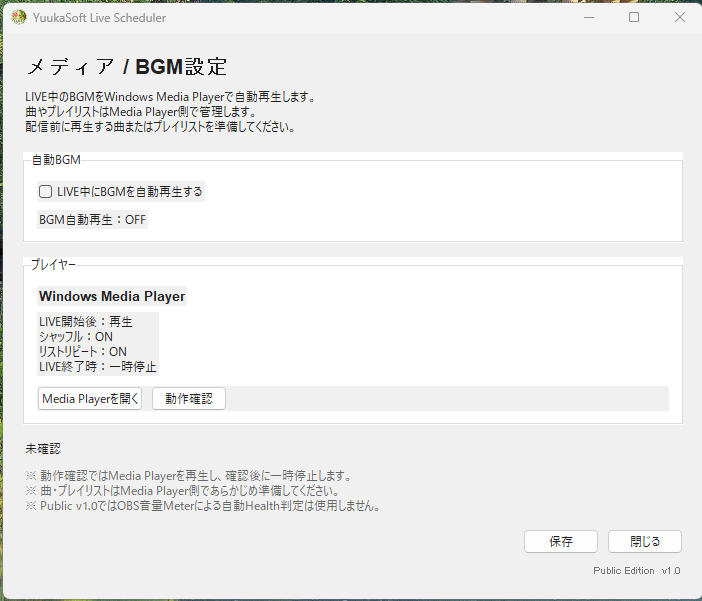Click description line LIVE中のBGMをWindows Media Playerで自動再生します
702x601 pixels.
click(x=170, y=97)
